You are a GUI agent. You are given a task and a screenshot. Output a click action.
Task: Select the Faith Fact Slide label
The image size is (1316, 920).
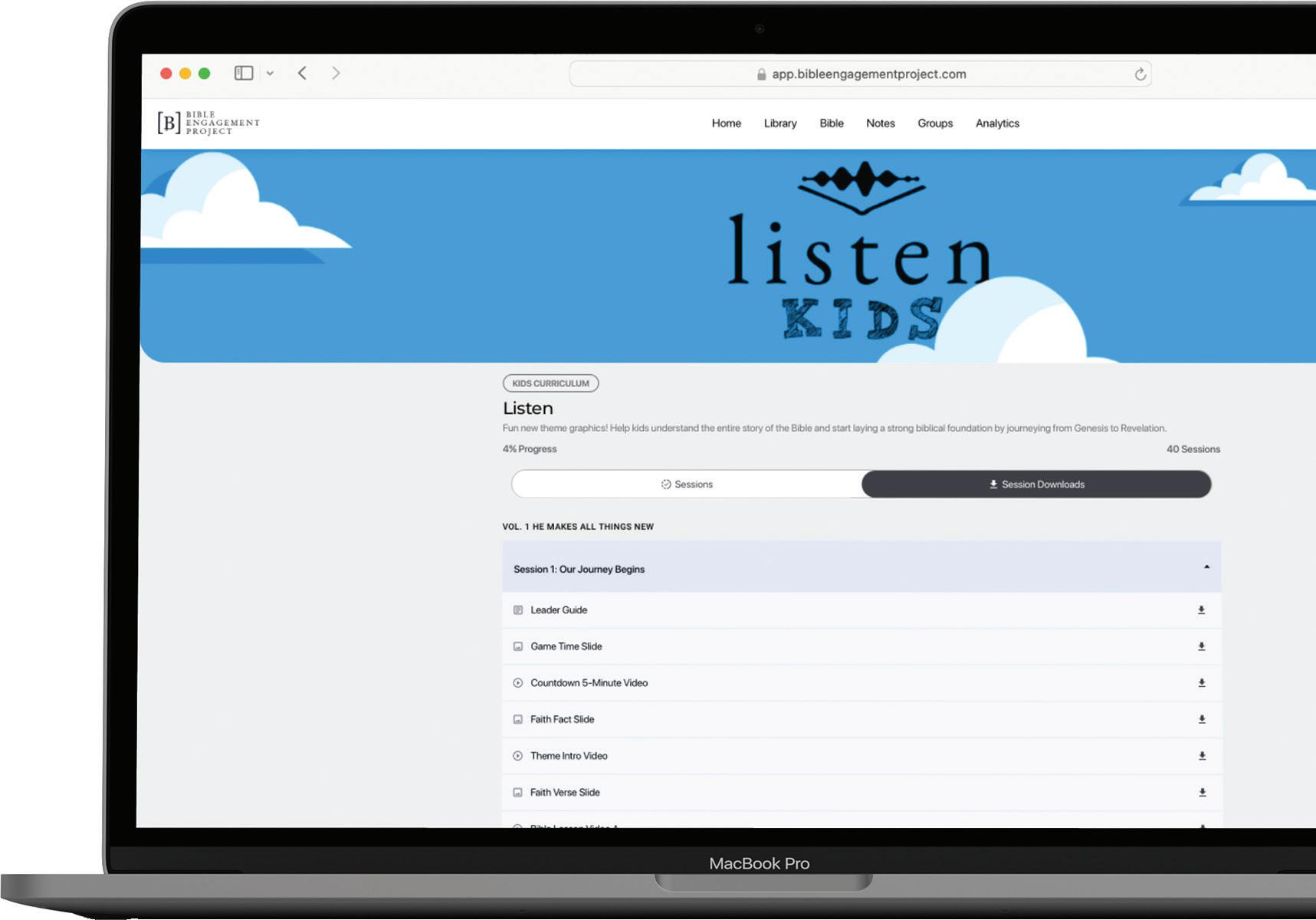(x=563, y=719)
